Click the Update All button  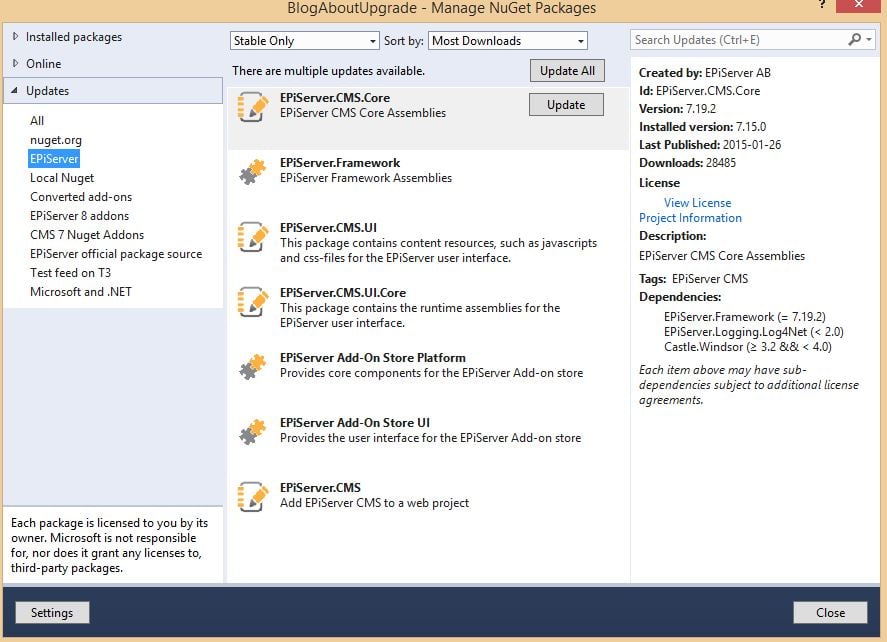coord(565,70)
